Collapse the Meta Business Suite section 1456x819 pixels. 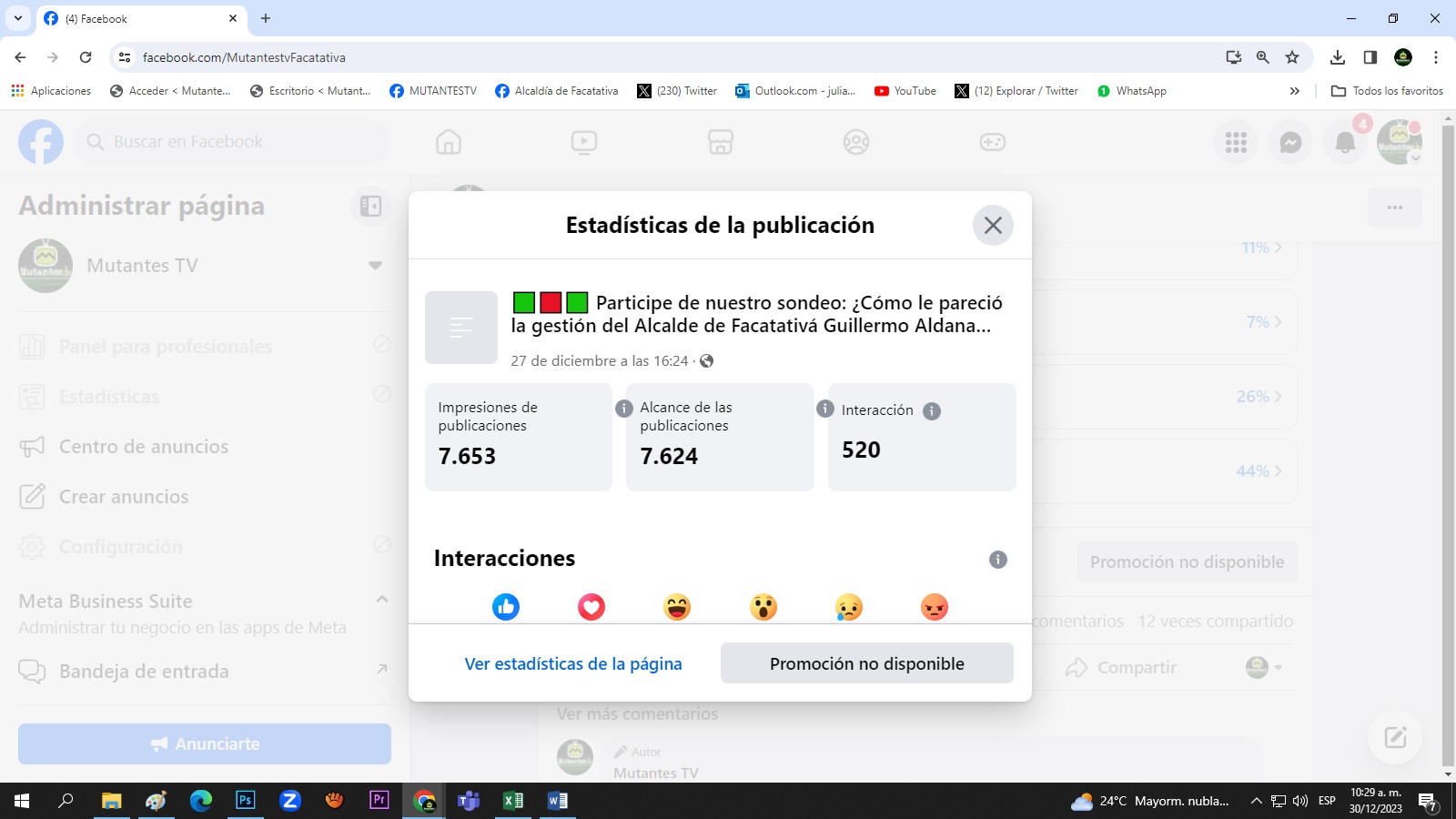(x=382, y=599)
